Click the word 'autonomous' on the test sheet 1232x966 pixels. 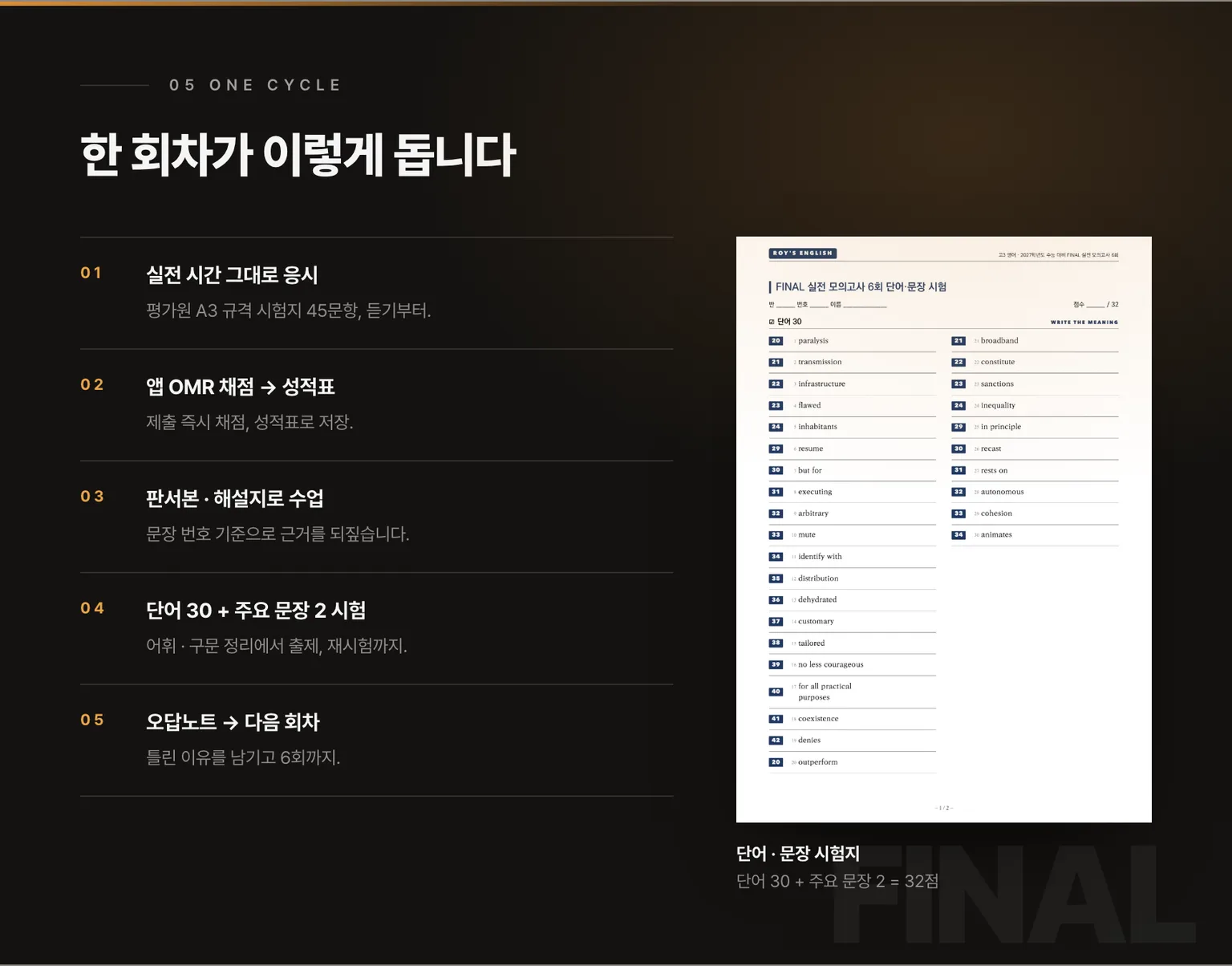[1002, 492]
